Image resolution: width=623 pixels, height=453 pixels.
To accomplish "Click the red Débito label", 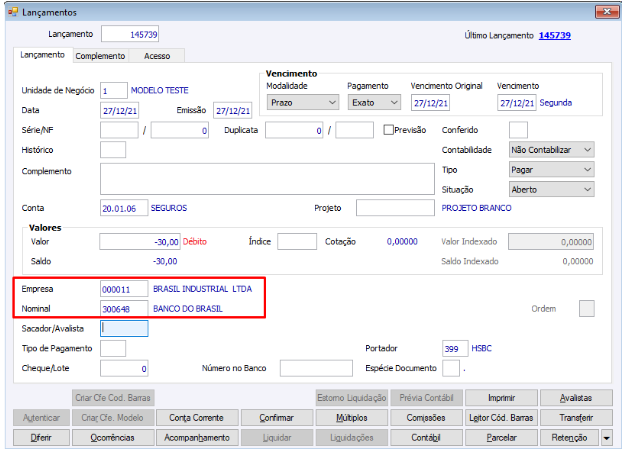I will pyautogui.click(x=195, y=242).
